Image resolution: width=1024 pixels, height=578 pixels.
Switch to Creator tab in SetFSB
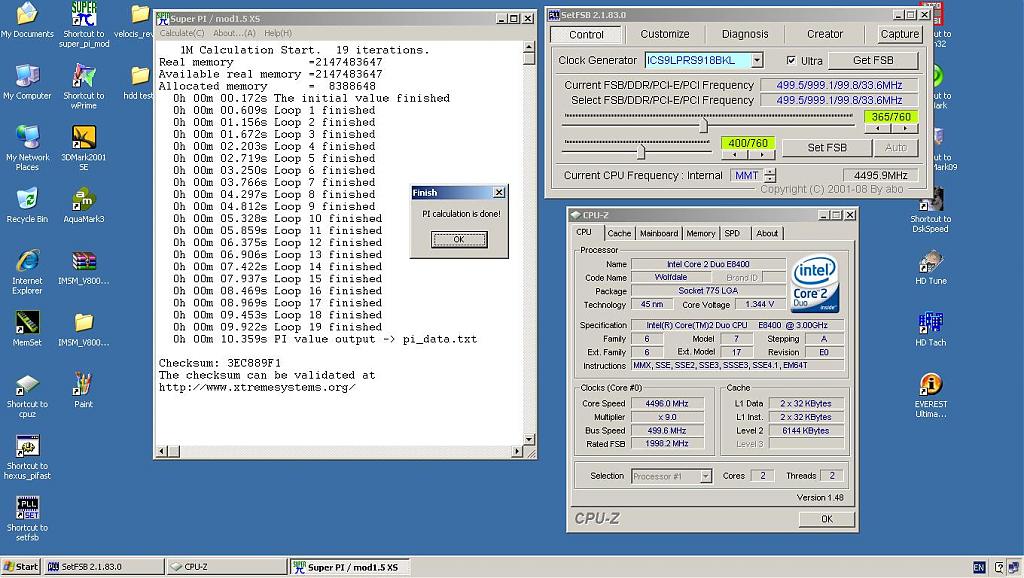tap(825, 34)
